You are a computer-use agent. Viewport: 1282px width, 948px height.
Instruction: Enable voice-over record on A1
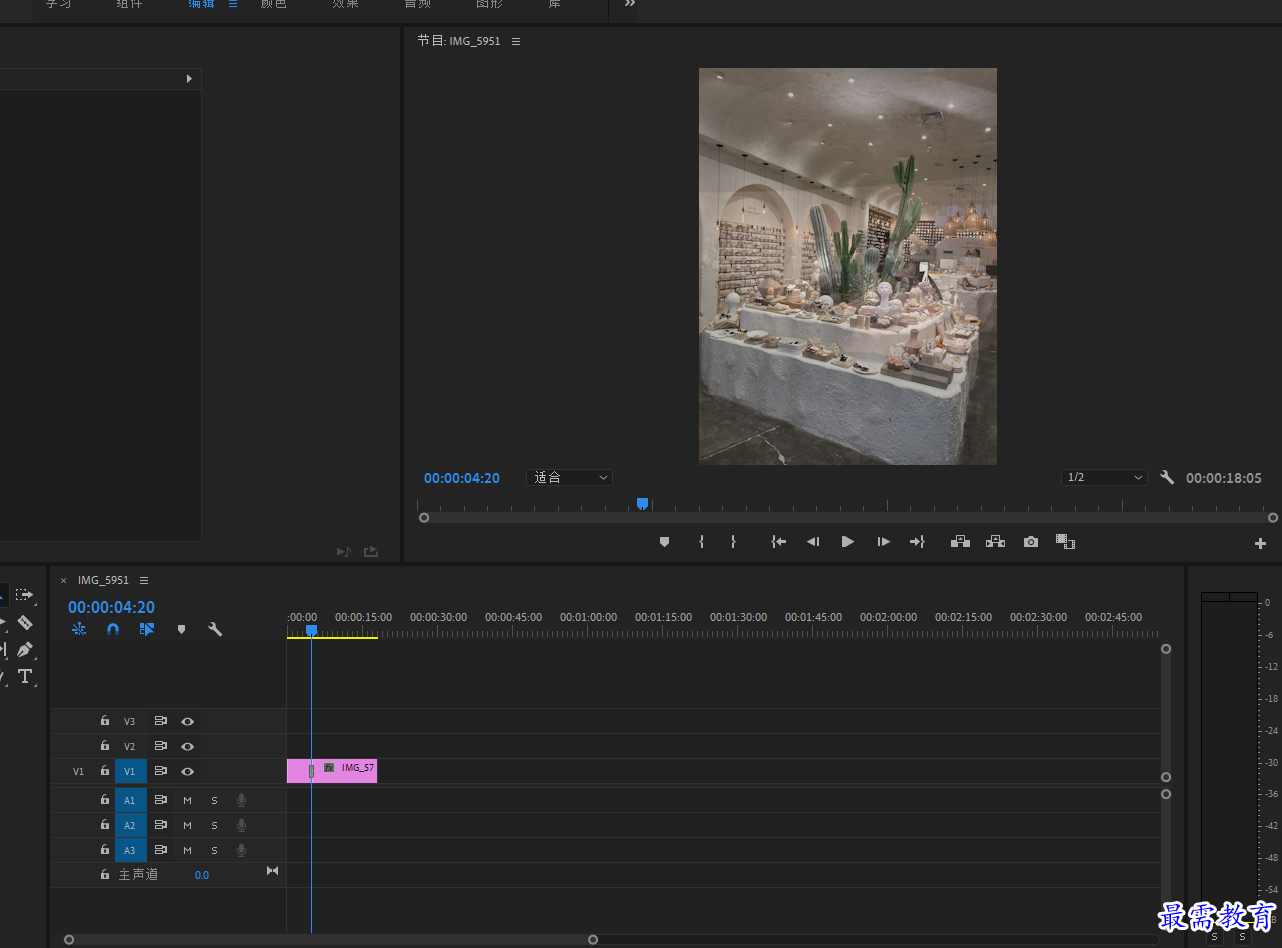point(241,800)
